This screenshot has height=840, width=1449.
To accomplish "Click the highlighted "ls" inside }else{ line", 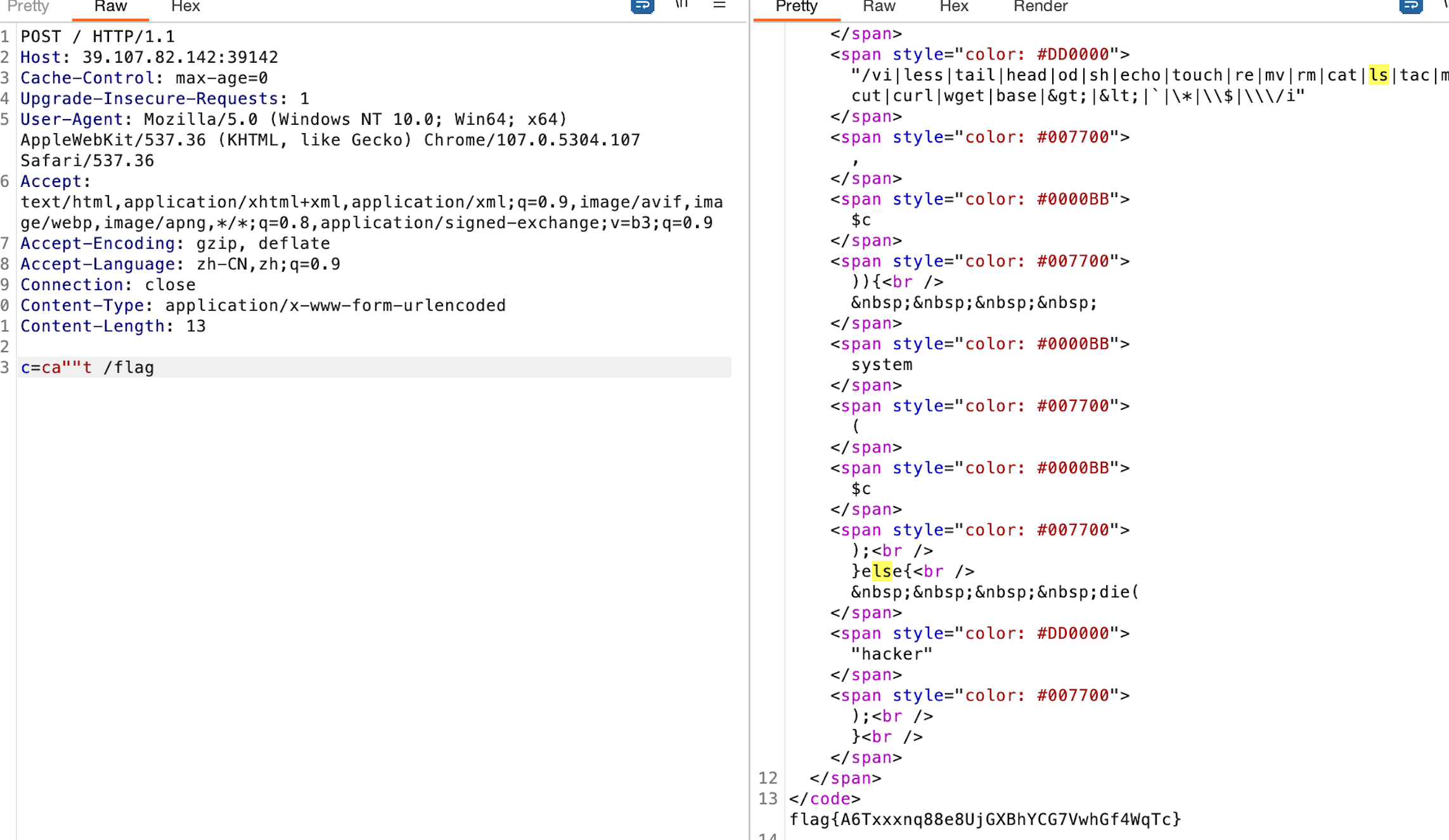I will (882, 571).
